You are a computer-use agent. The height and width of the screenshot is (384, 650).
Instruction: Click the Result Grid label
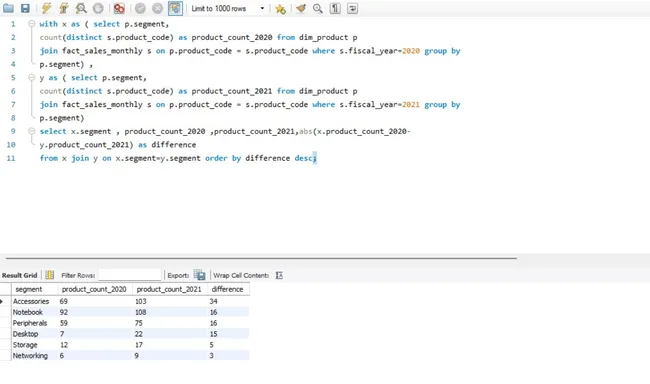click(19, 275)
